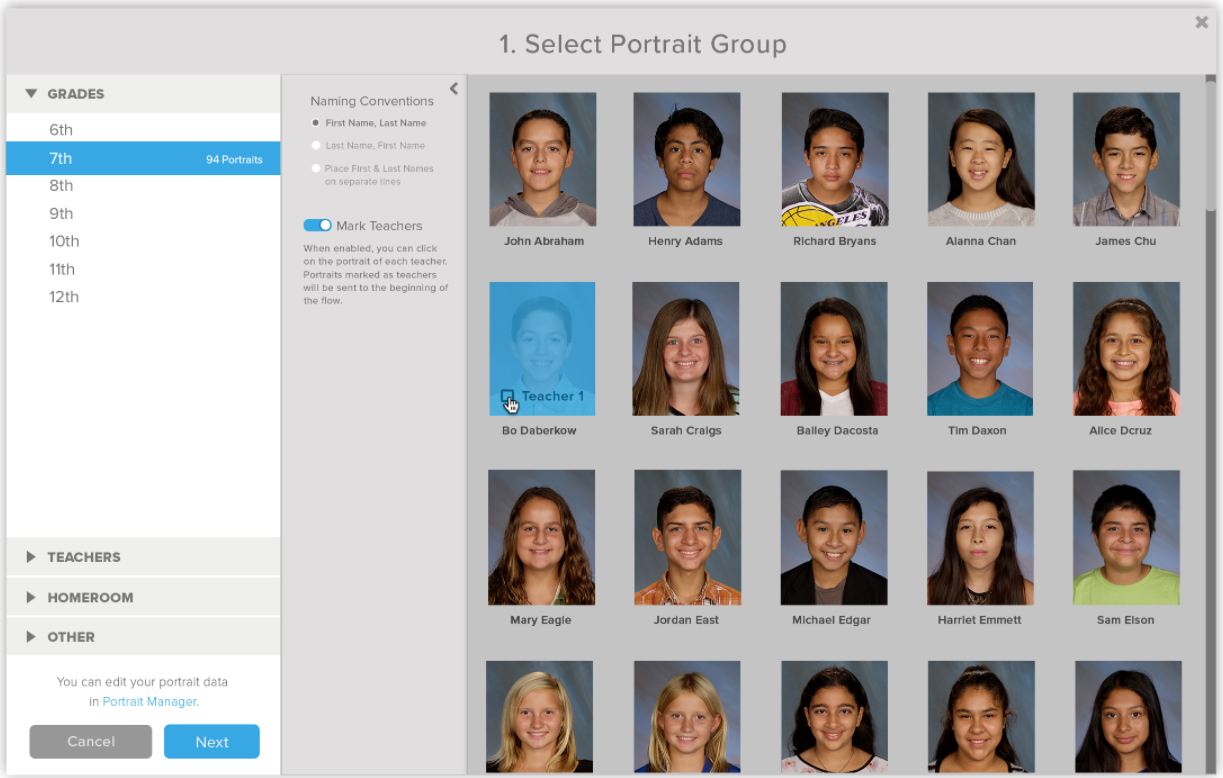Click the '94 Portraits' count label
Viewport: 1223px width, 778px height.
tap(234, 159)
